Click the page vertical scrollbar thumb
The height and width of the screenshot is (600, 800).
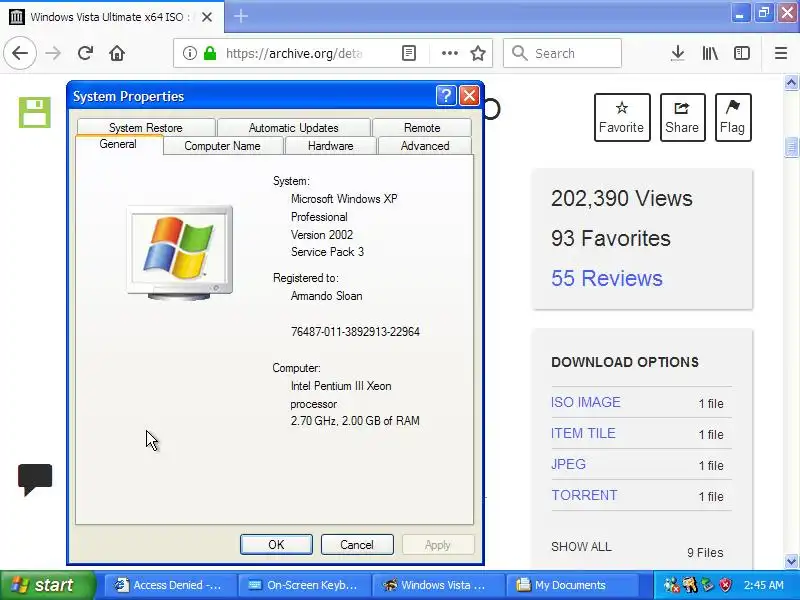tap(791, 147)
